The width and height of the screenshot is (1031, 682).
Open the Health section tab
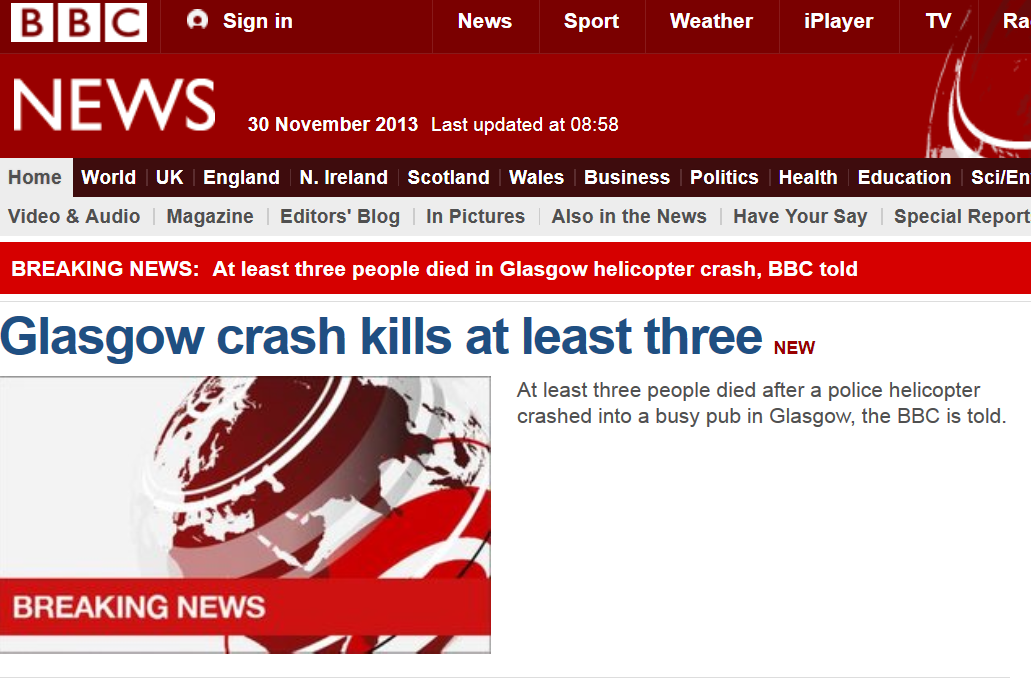pos(808,178)
